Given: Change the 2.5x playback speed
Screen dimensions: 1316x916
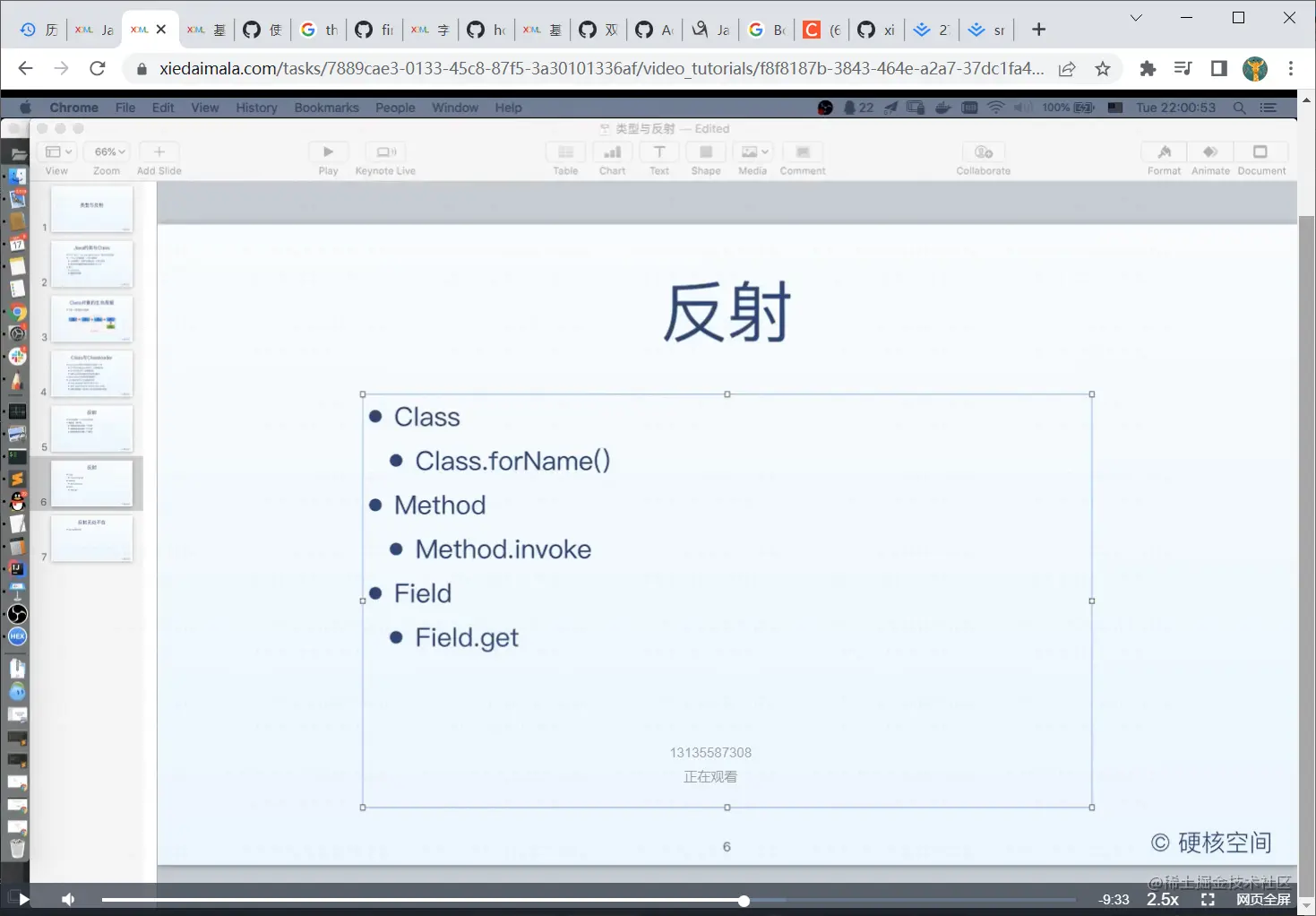Looking at the screenshot, I should (1163, 899).
